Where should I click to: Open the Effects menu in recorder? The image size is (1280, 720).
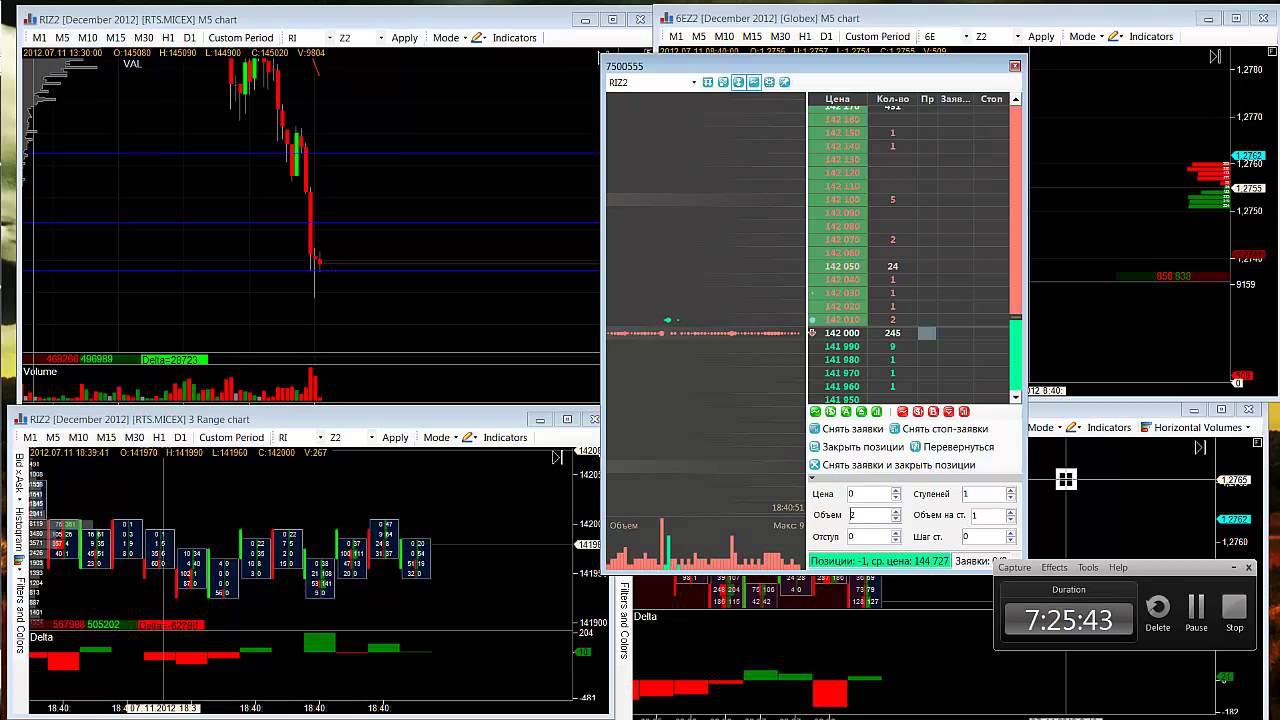point(1054,567)
